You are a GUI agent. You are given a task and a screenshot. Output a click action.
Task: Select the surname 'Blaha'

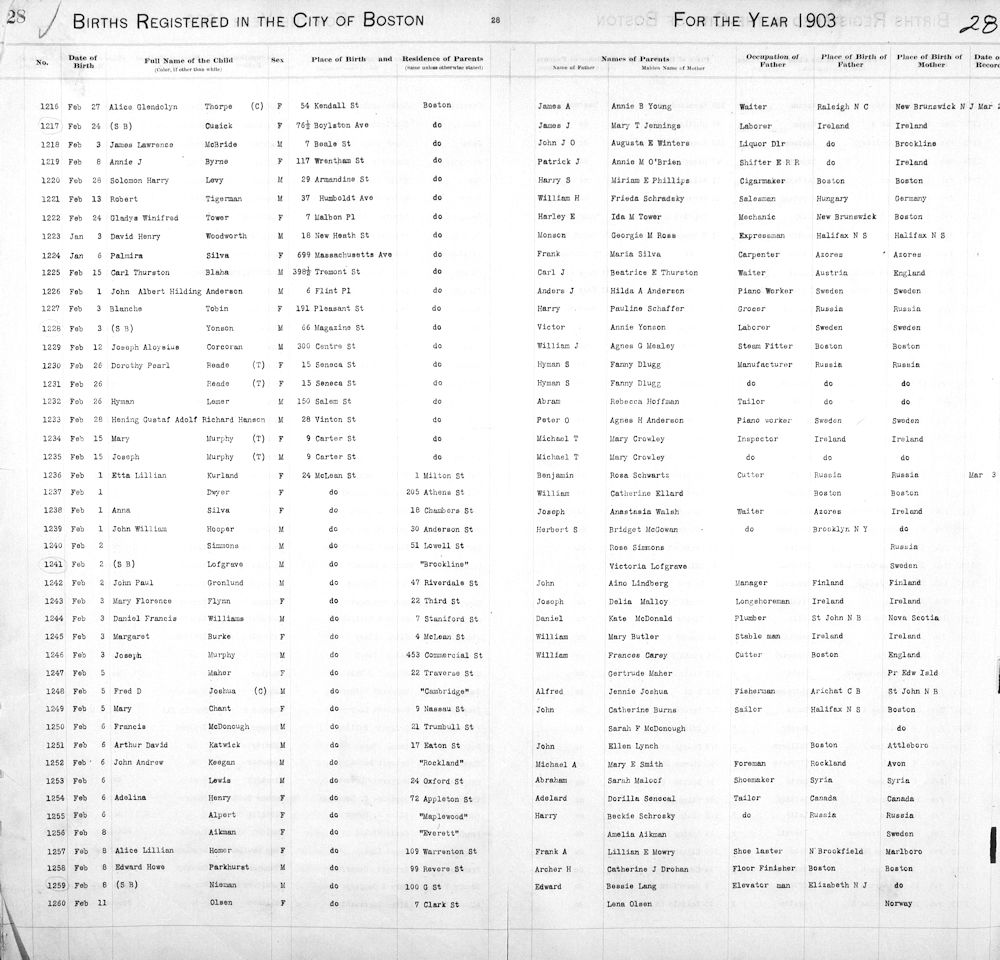tap(217, 273)
